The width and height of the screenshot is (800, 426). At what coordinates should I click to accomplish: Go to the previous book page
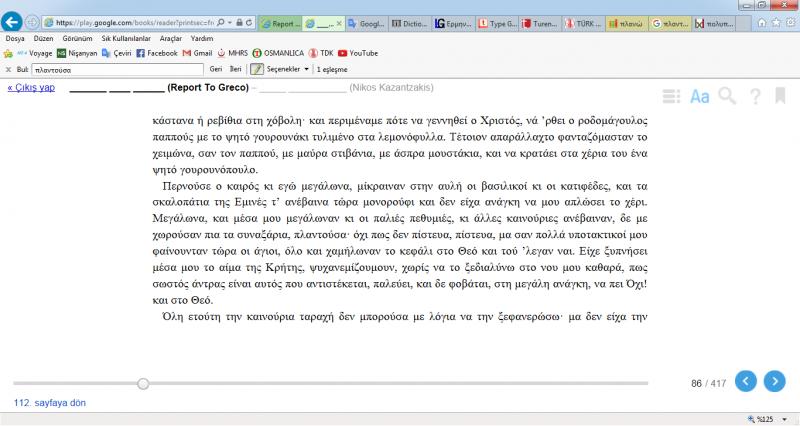point(745,381)
